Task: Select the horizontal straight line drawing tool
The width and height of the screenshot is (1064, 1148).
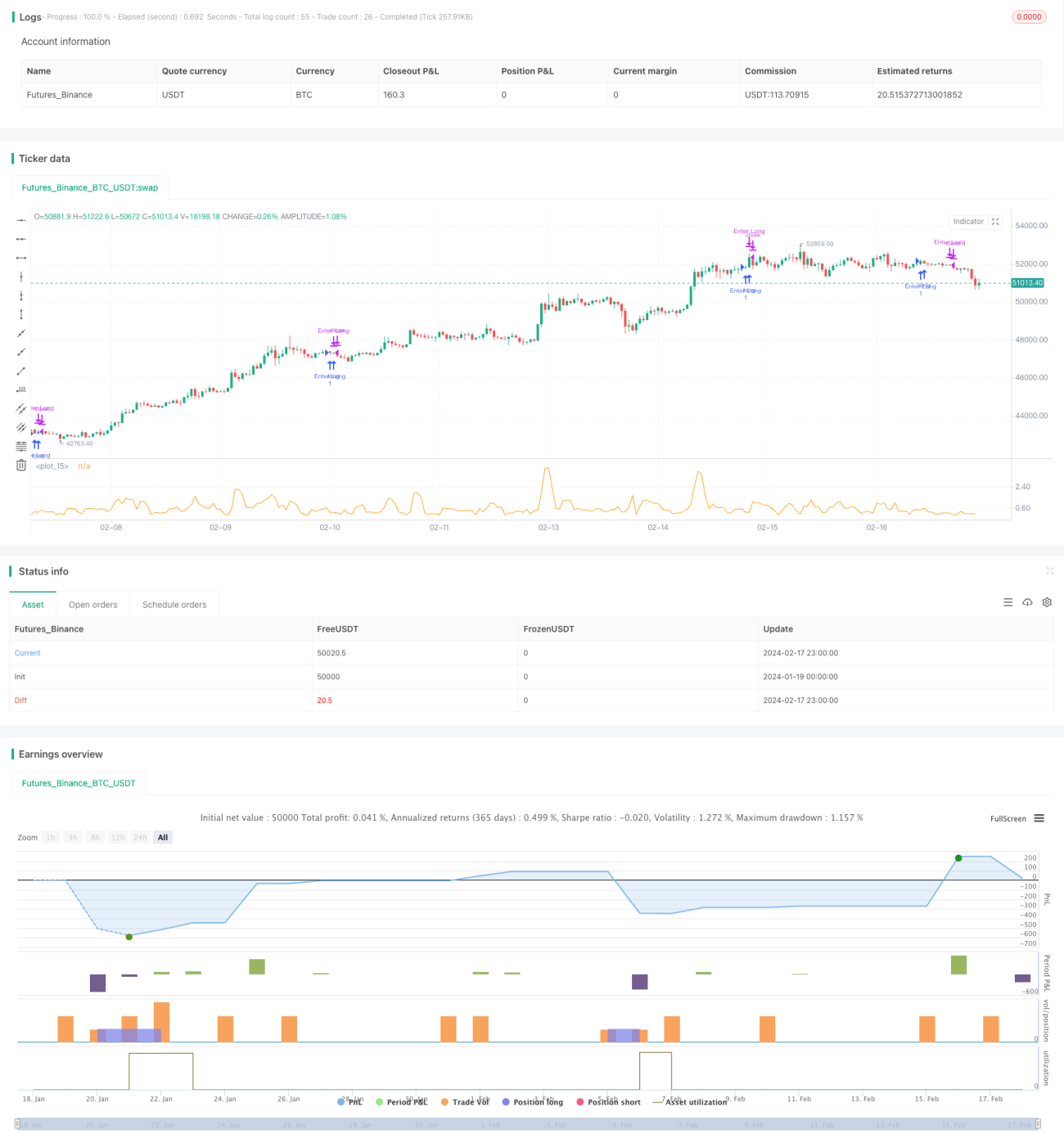Action: [21, 220]
